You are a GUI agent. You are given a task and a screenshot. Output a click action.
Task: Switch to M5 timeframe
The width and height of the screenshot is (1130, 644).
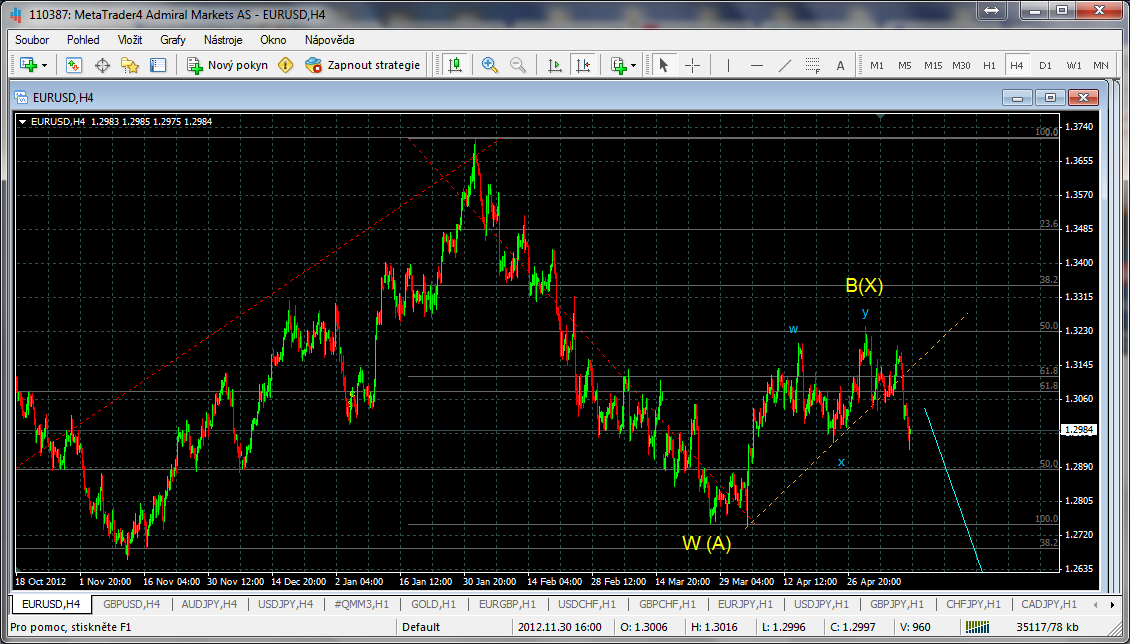coord(904,66)
